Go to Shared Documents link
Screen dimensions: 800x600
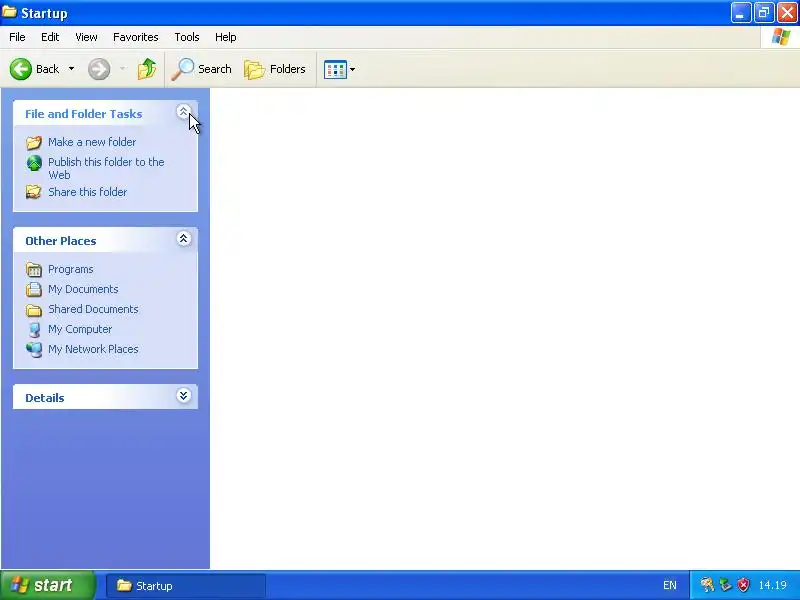(x=93, y=309)
